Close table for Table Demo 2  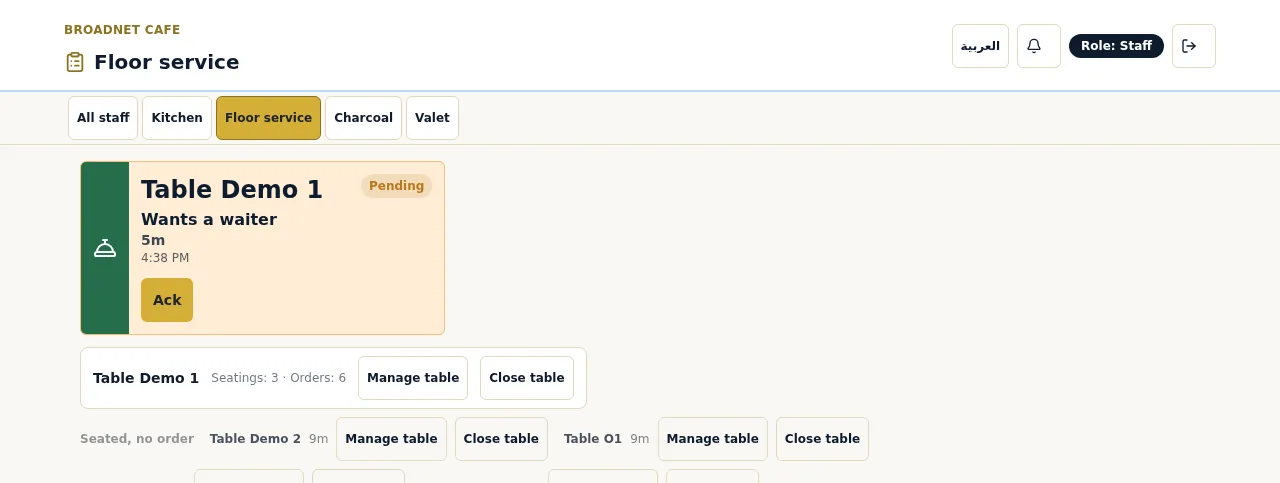coord(501,439)
